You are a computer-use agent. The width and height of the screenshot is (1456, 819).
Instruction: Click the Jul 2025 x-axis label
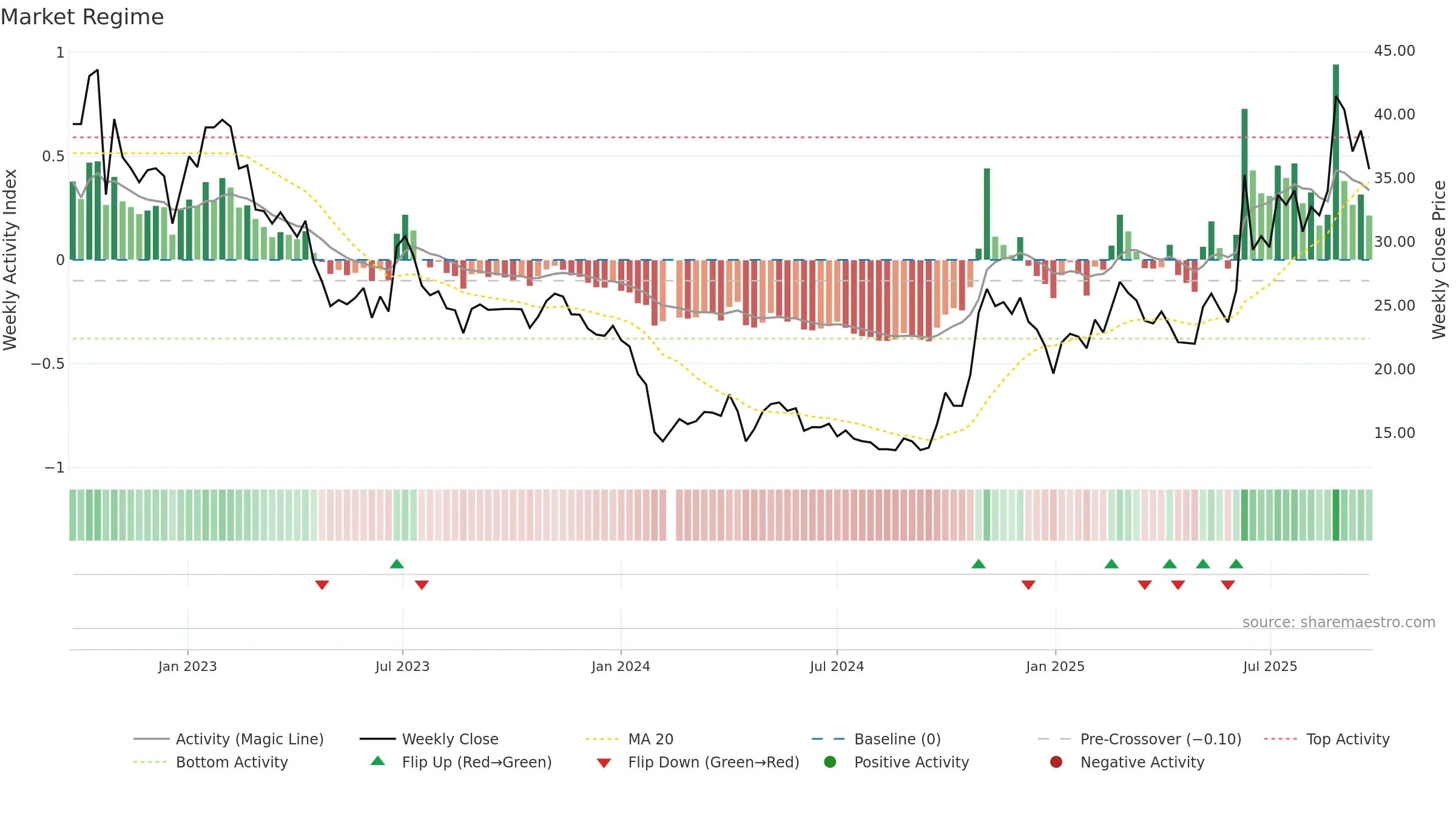pyautogui.click(x=1270, y=666)
